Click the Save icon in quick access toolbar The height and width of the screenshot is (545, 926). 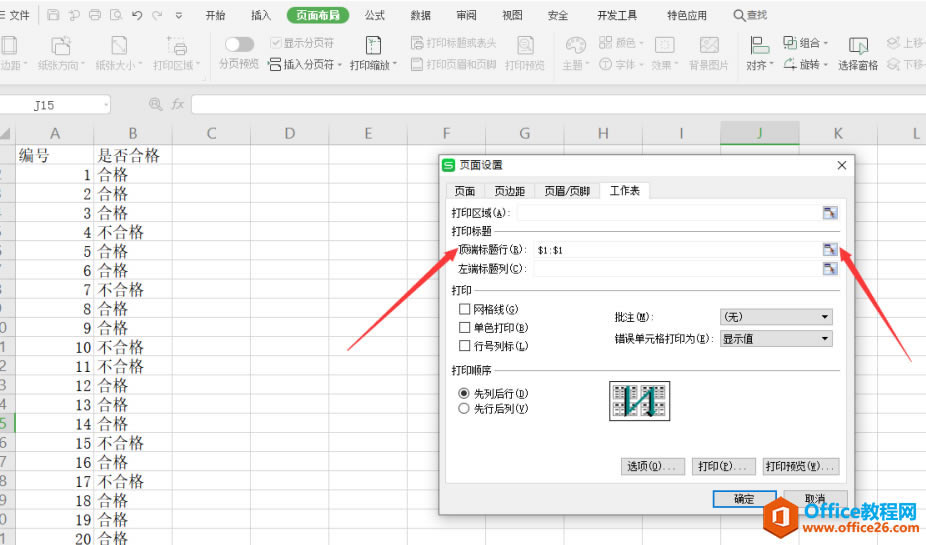coord(53,15)
